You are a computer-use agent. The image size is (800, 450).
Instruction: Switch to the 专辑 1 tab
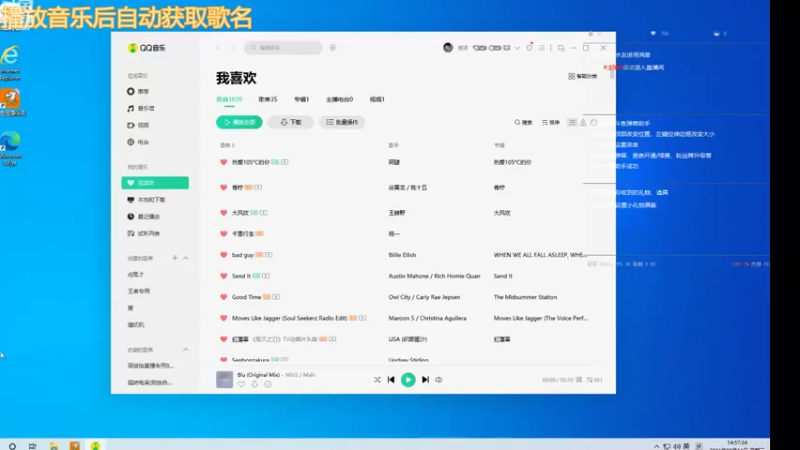(x=302, y=99)
